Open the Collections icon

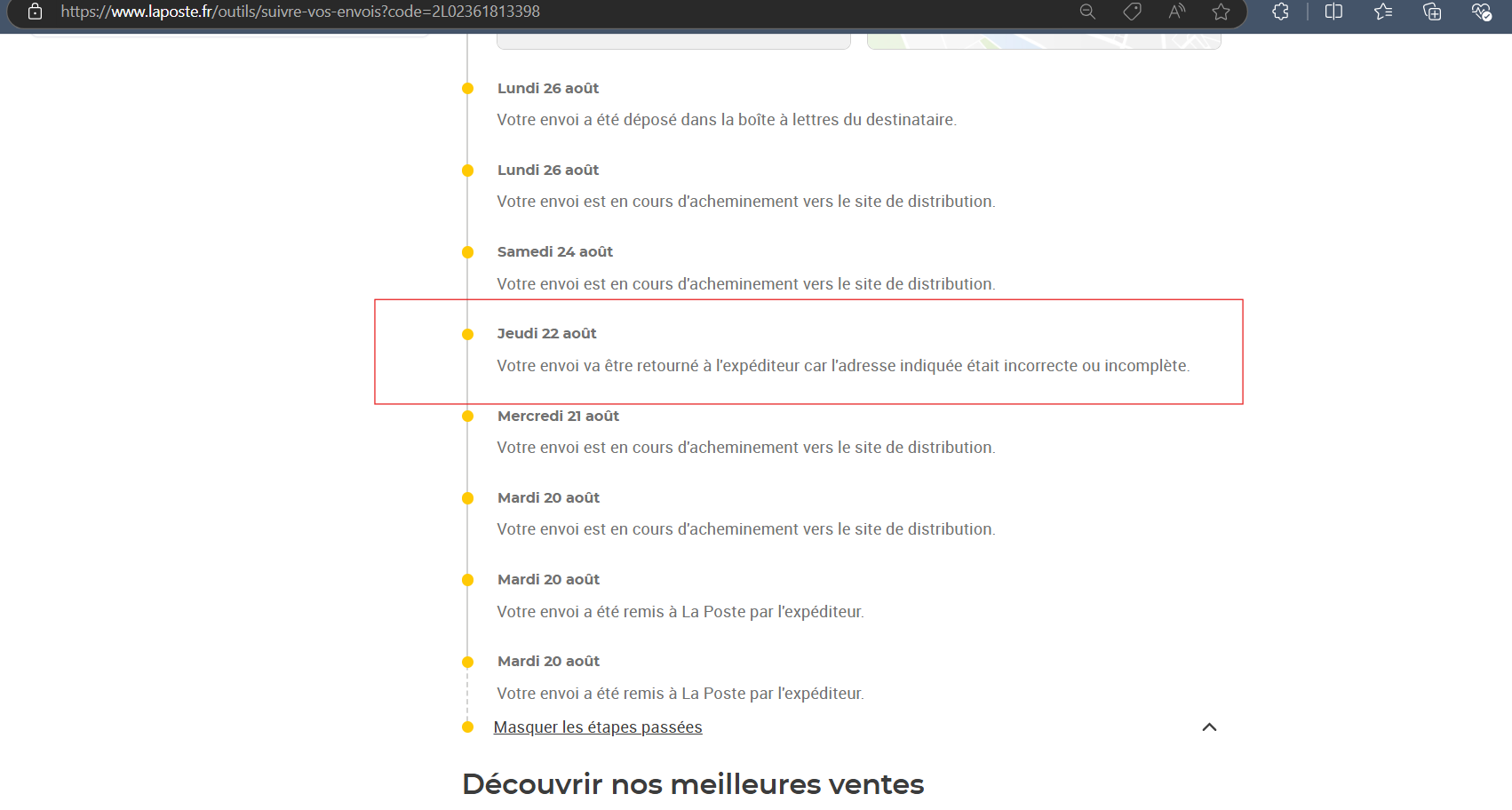point(1432,12)
